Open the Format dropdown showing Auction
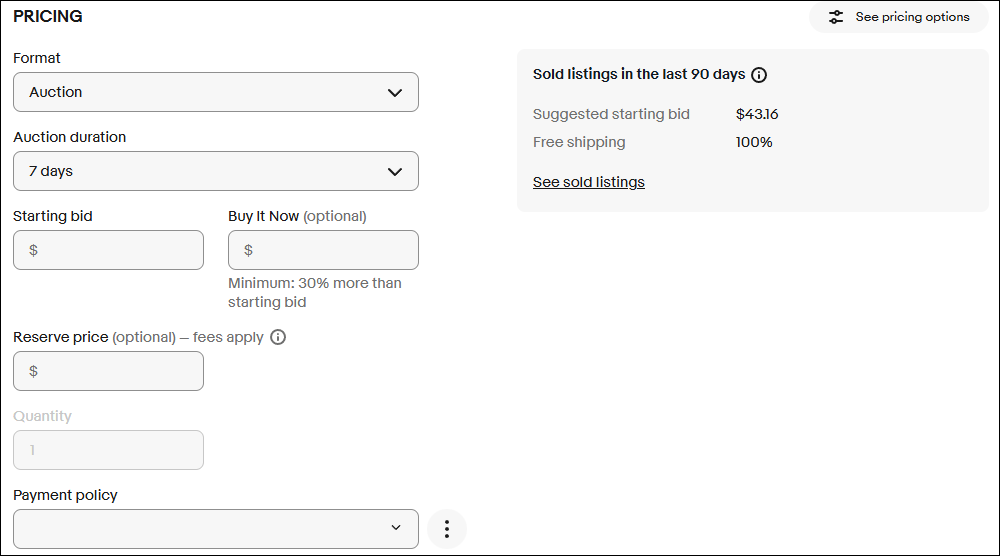Screen dimensions: 1000x556 click(x=215, y=92)
